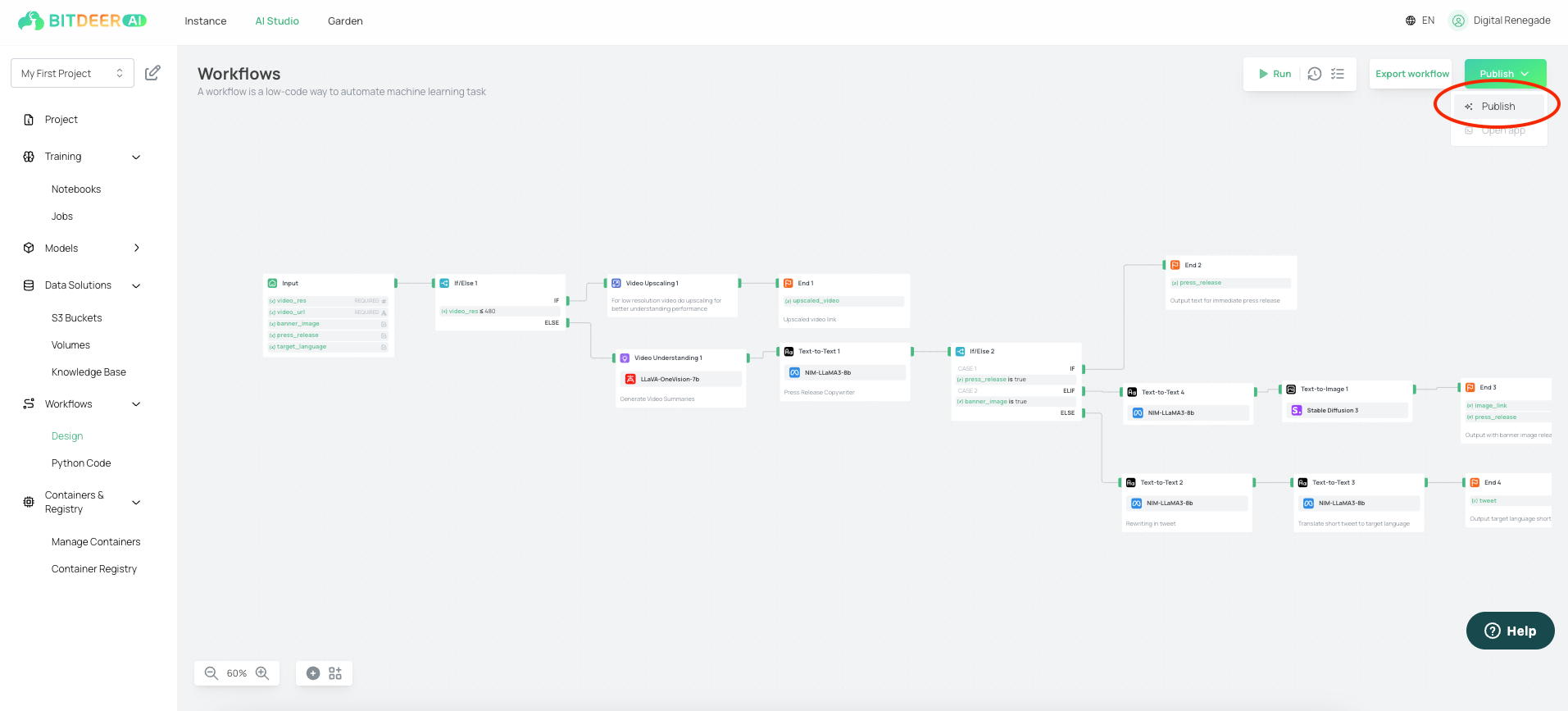Collapse the Training section chevron
Screen dimensions: 1568x711
point(136,157)
